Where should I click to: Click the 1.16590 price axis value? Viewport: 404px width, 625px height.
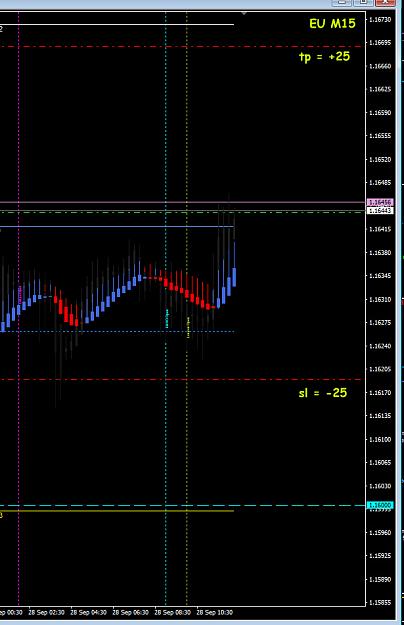(380, 113)
